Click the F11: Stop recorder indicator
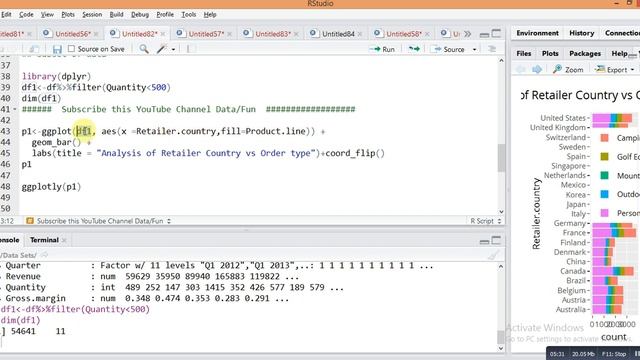The image size is (640, 360). [614, 354]
